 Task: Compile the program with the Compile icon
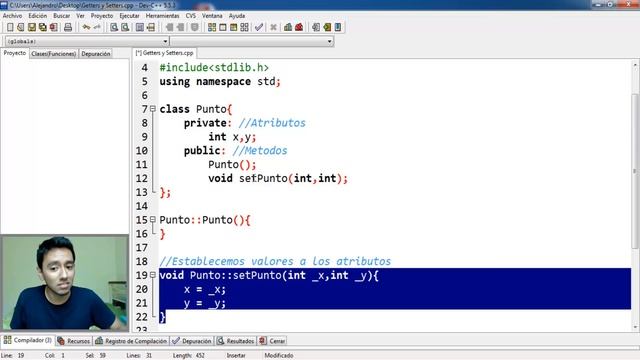212,27
